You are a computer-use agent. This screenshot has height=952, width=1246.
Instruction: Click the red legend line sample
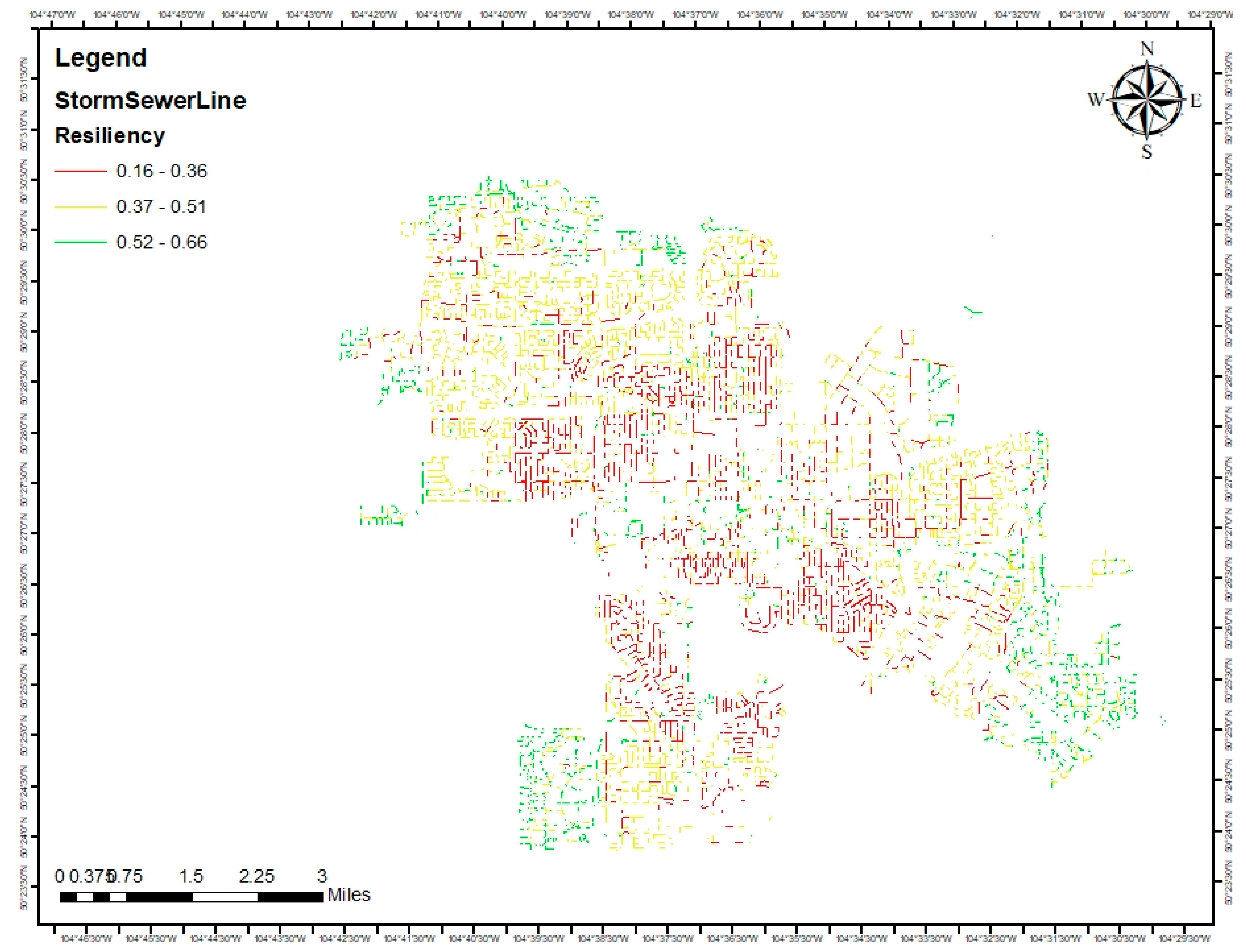coord(81,171)
